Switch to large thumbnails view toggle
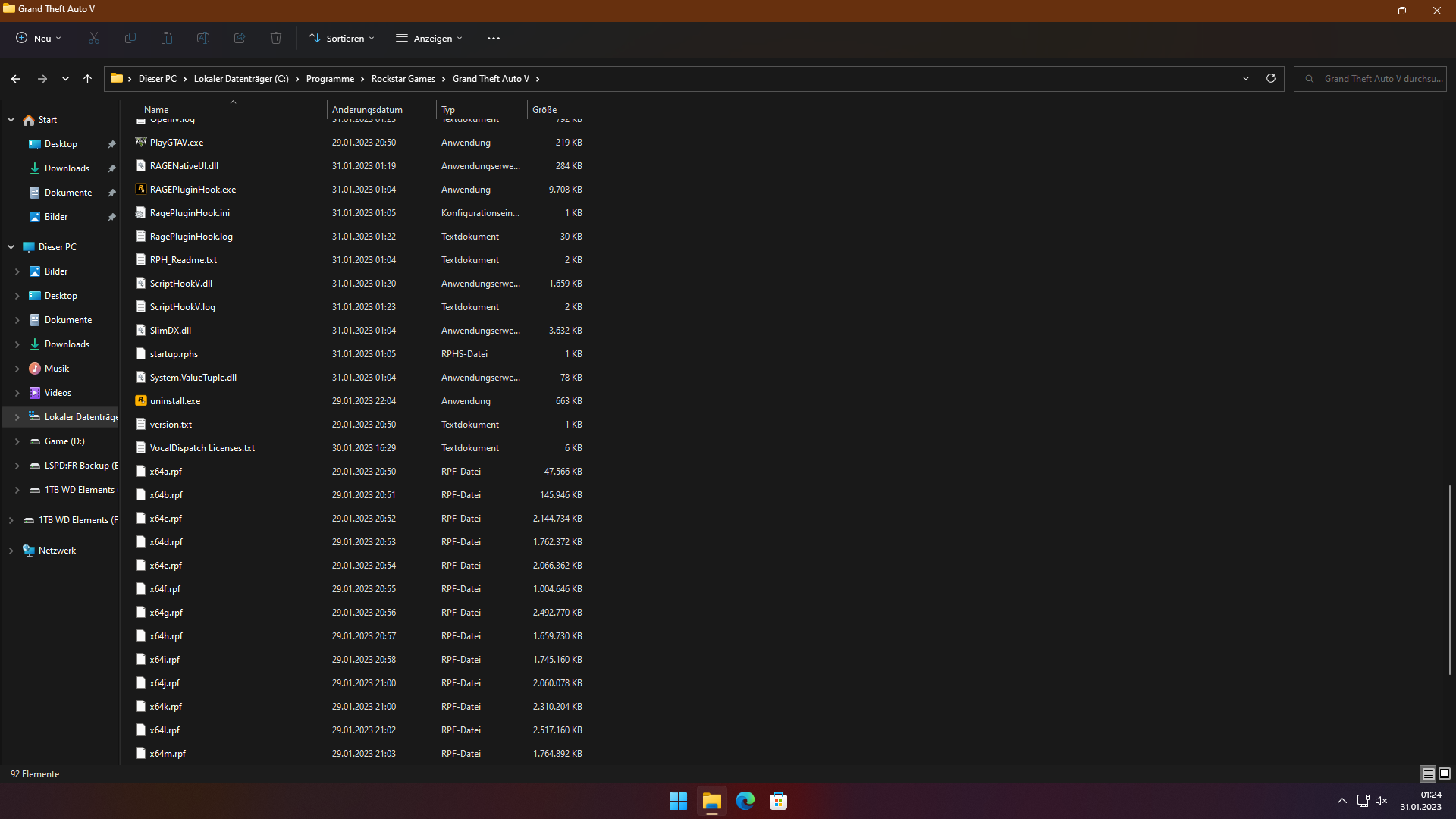Viewport: 1456px width, 819px height. [x=1445, y=773]
